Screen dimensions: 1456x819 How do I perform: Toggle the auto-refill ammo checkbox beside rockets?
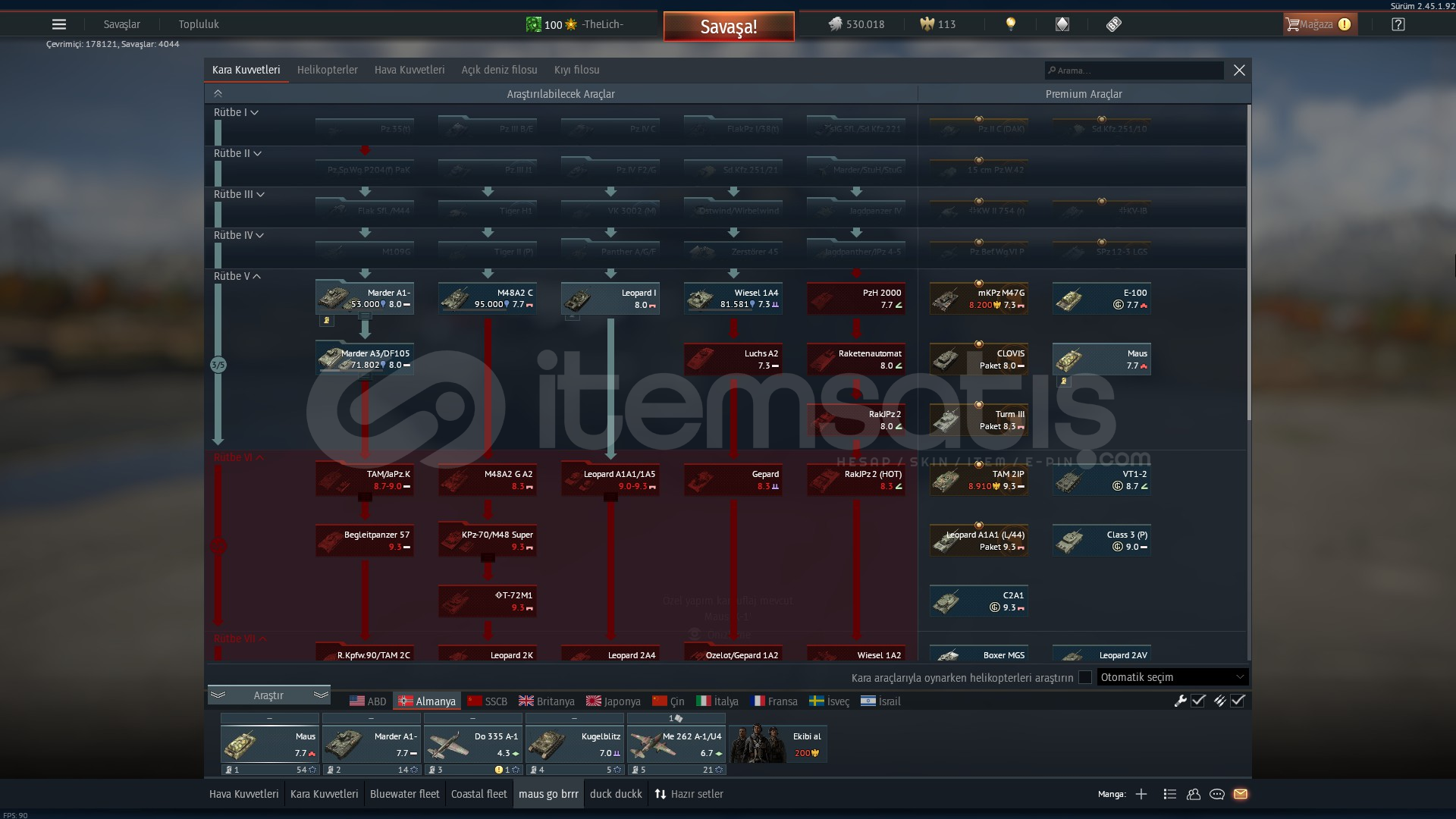click(x=1238, y=701)
